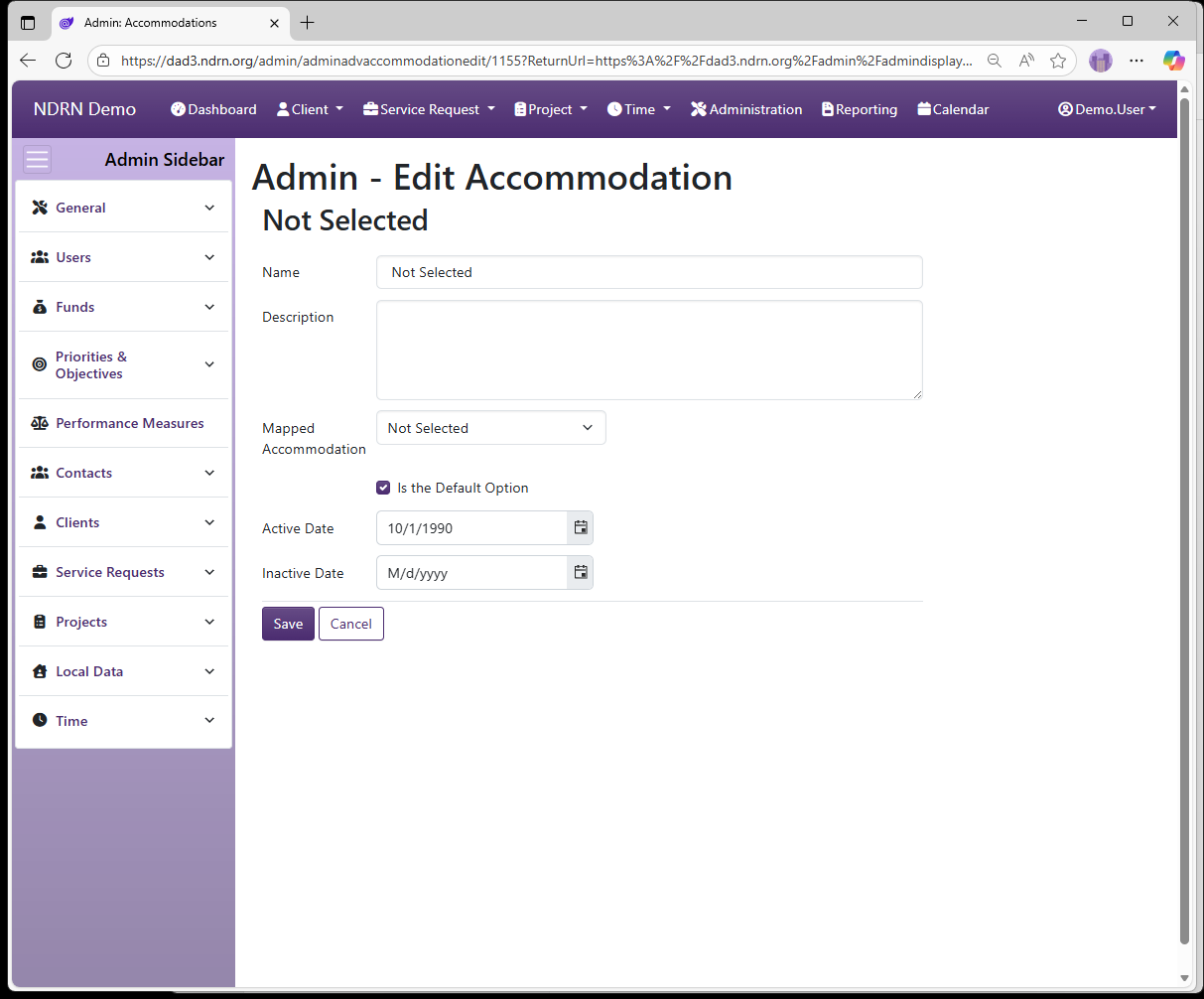Expand the Funds sidebar section chevron
The width and height of the screenshot is (1204, 999).
pyautogui.click(x=209, y=307)
